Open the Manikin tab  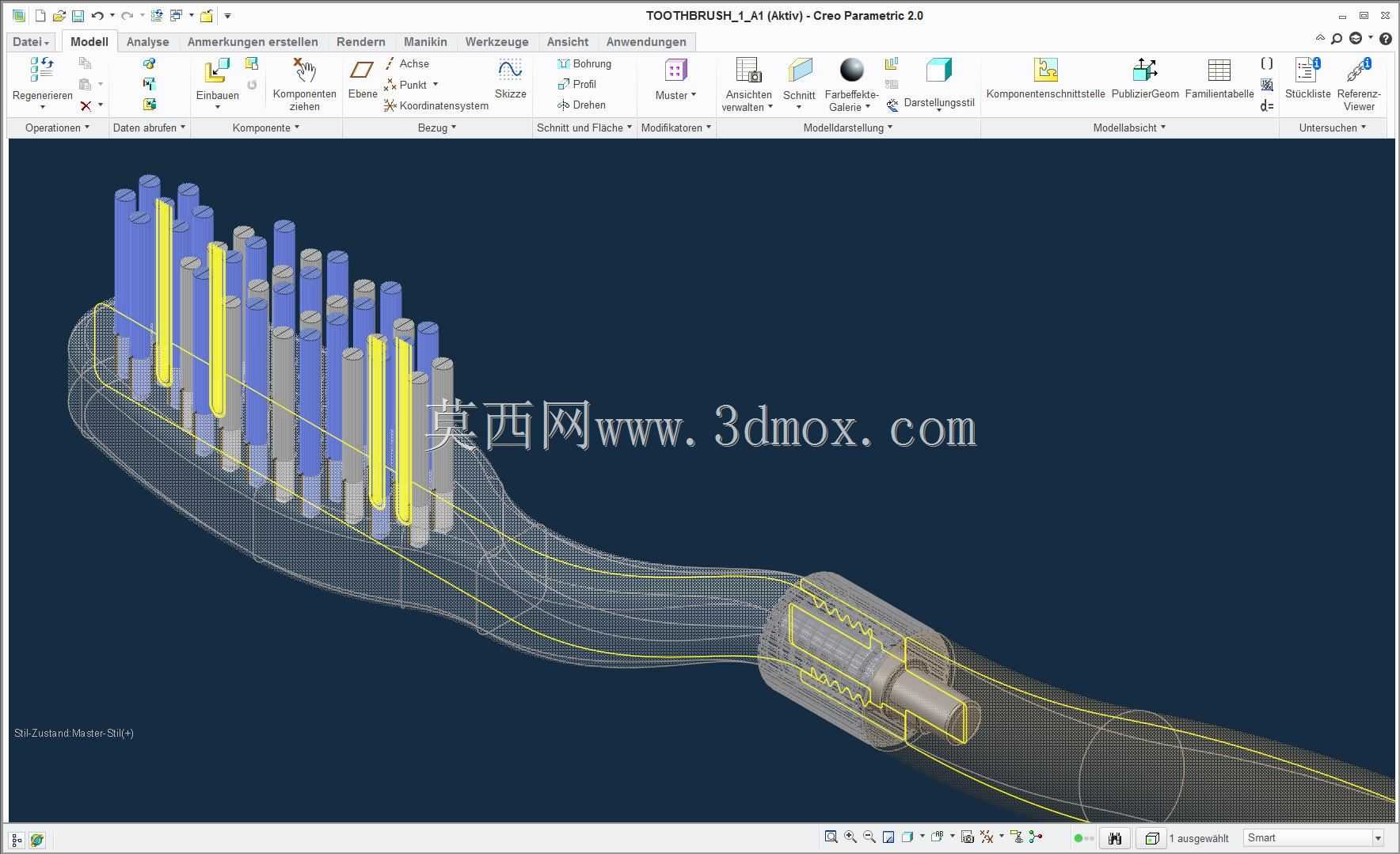click(x=425, y=42)
